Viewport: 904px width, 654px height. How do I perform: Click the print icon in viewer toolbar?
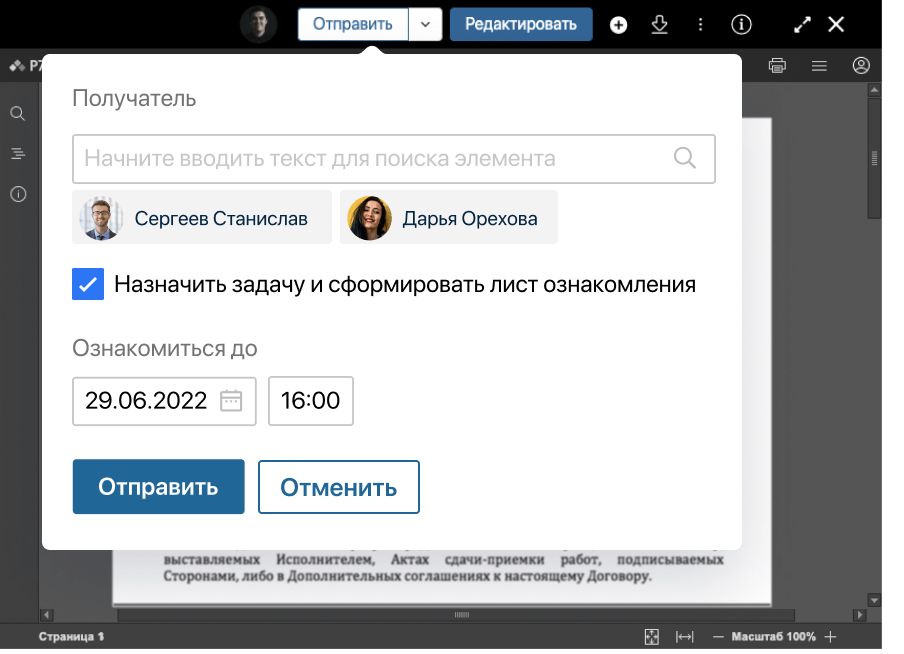(777, 66)
